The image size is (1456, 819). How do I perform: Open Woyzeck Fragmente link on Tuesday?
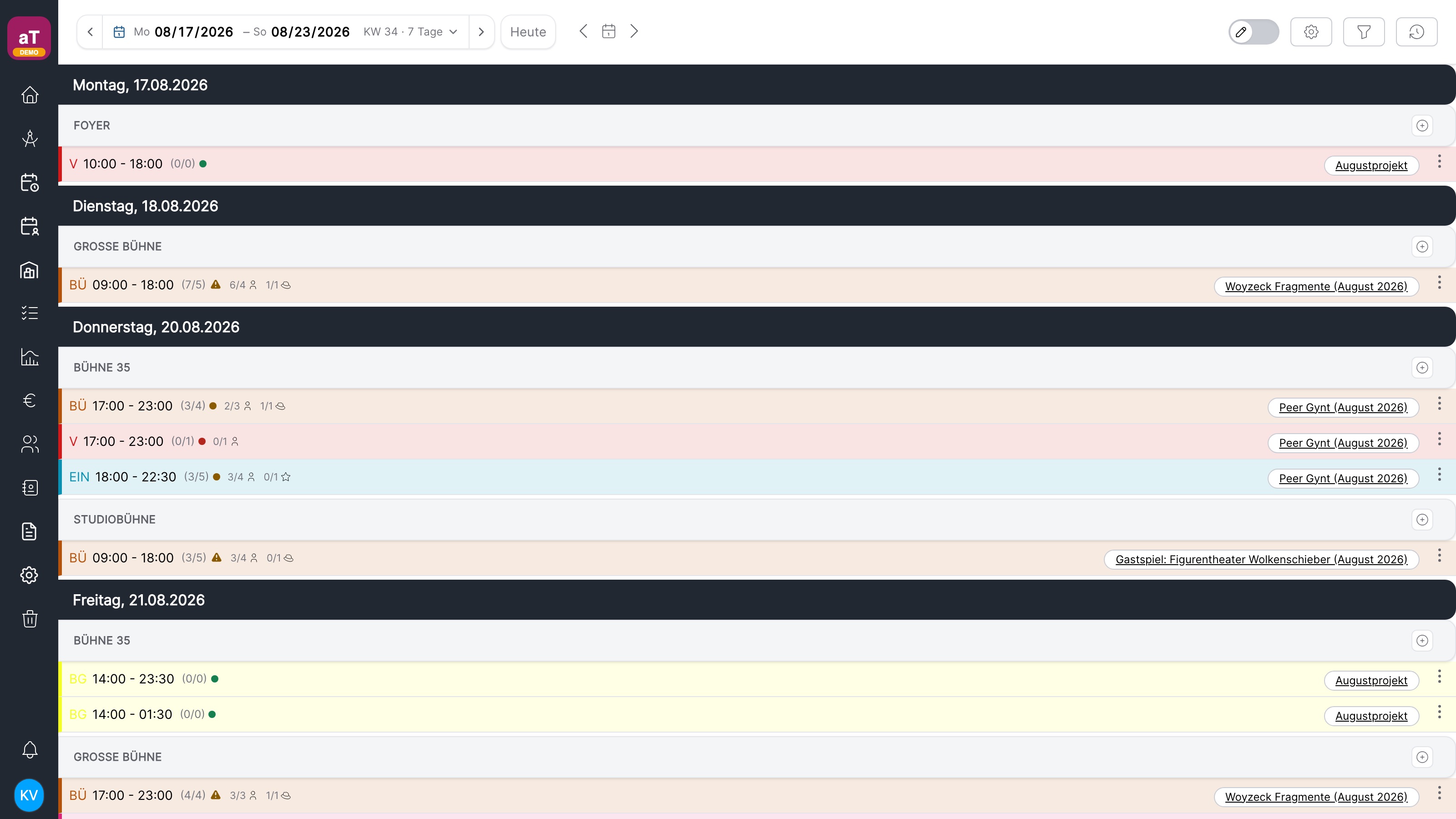1316,287
